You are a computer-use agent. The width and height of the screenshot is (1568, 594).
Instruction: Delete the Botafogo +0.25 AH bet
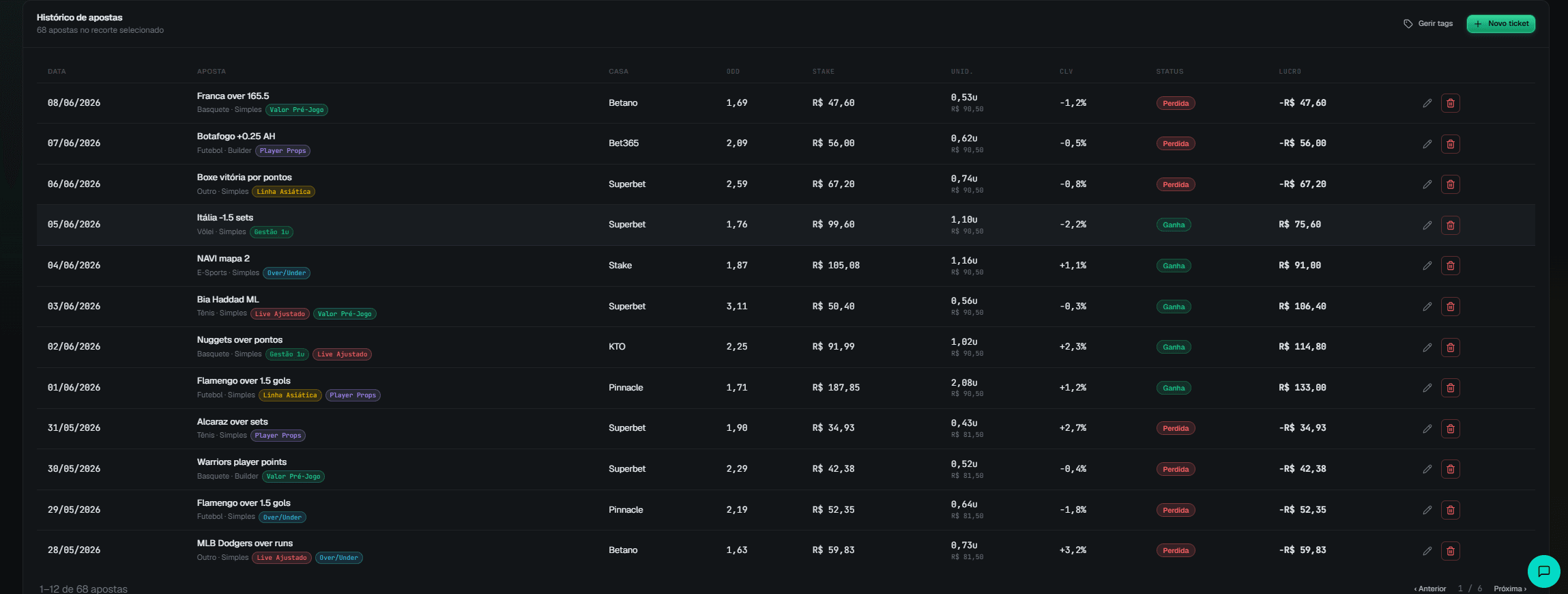point(1450,144)
